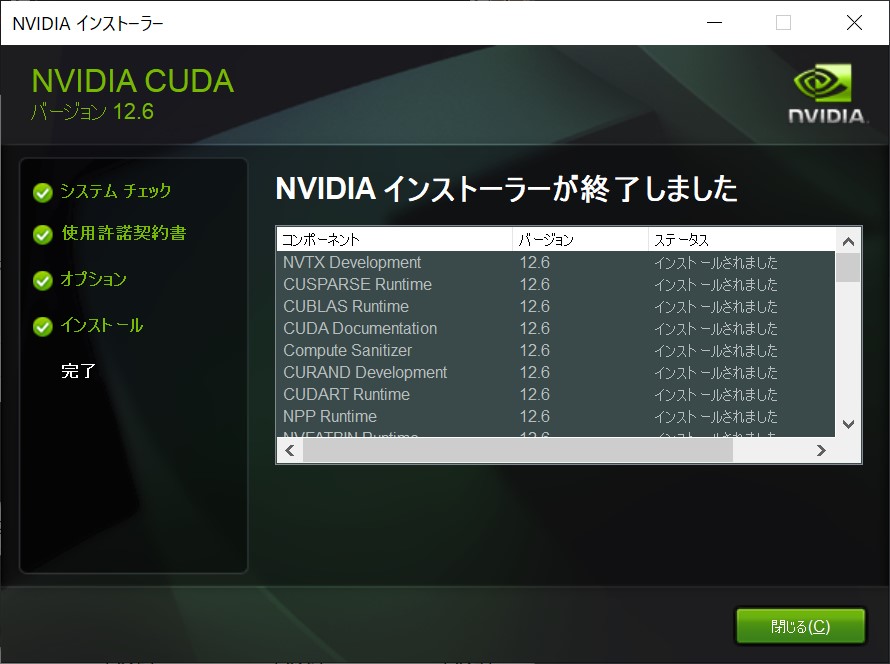This screenshot has height=664, width=890.
Task: Click the horizontal scrollbar thumb
Action: coord(518,451)
